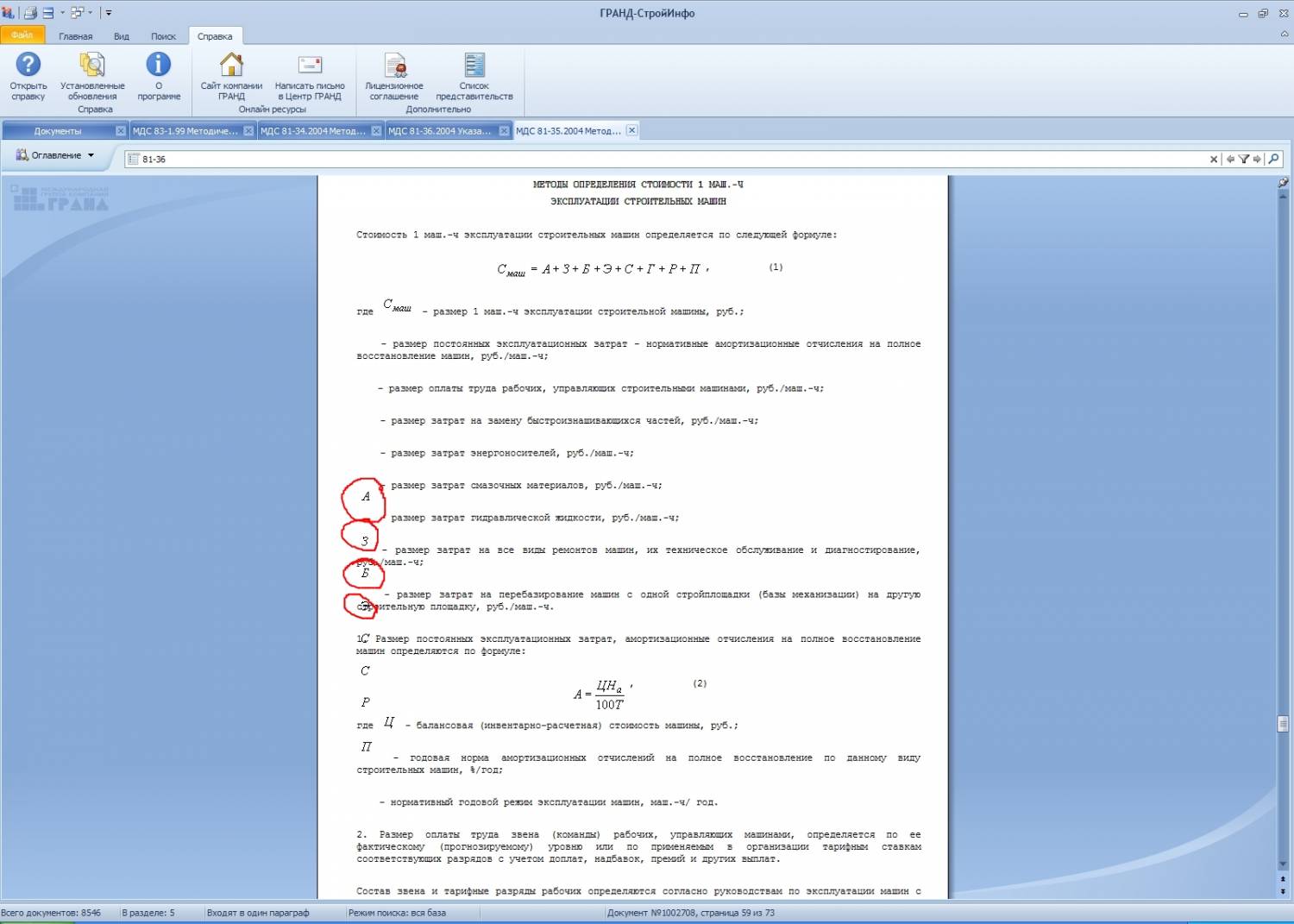Open the Оглавление dropdown
Viewport: 1294px width, 924px height.
pyautogui.click(x=55, y=155)
